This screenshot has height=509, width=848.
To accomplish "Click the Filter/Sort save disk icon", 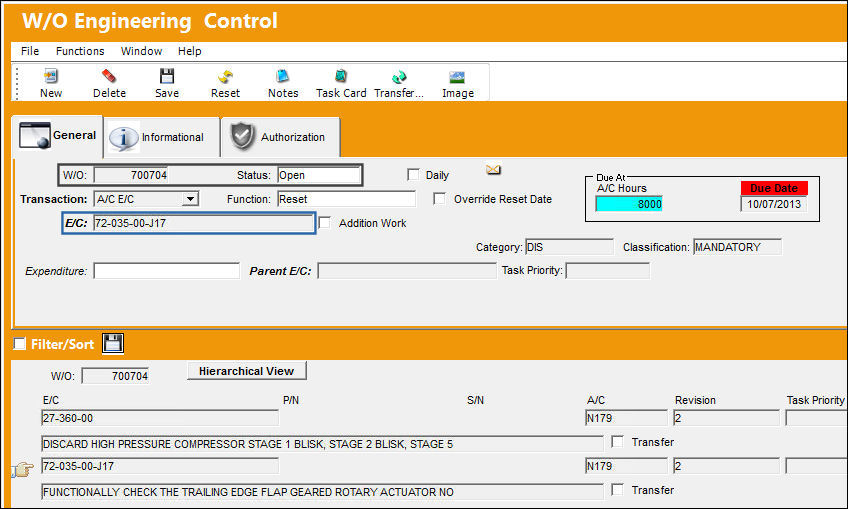I will click(113, 343).
